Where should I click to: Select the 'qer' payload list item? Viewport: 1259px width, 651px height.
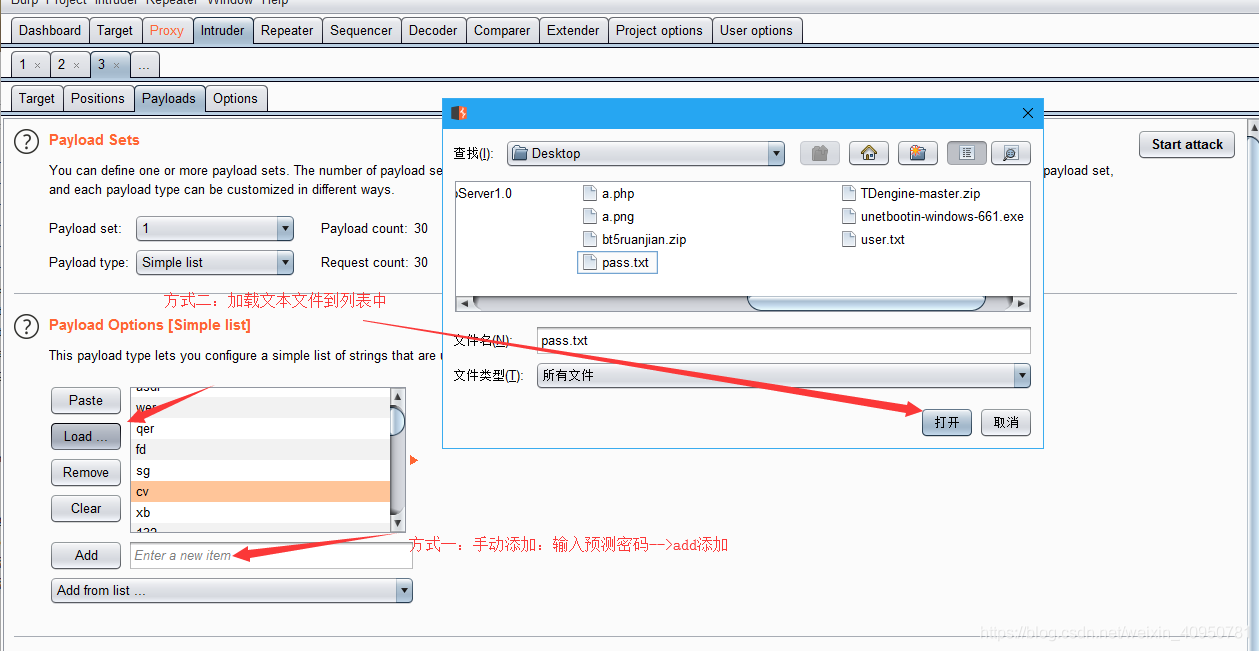[x=260, y=428]
